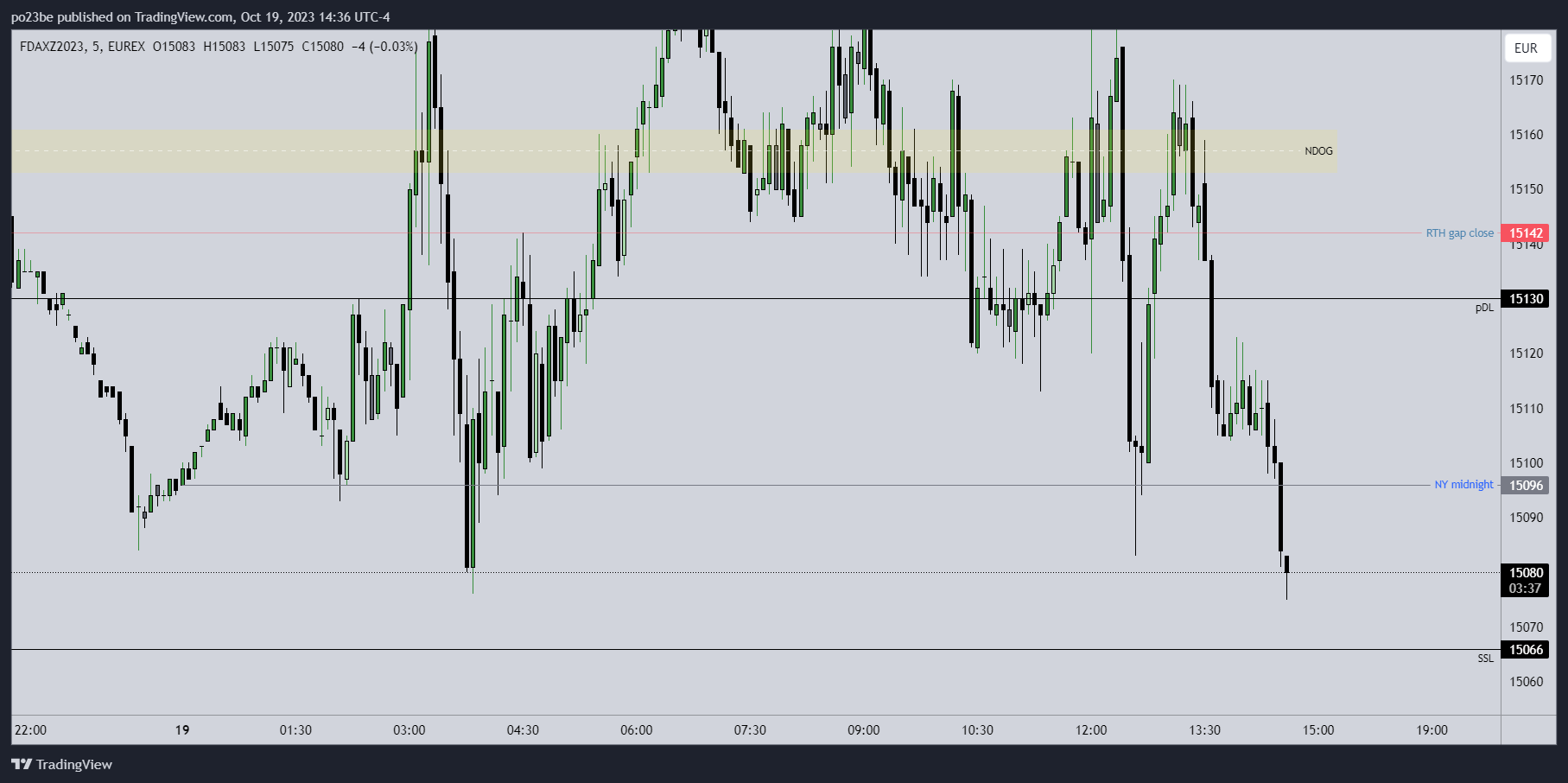Click the SSL text label
Screen dimensions: 1568x783
pyautogui.click(x=1485, y=659)
